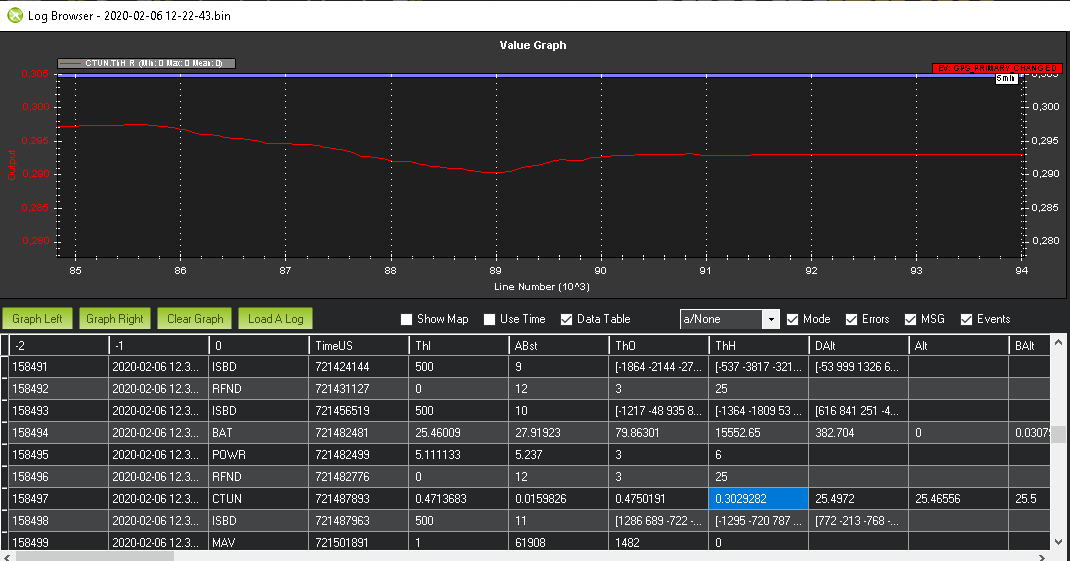The image size is (1070, 561).
Task: Click the cell with value 15552.65
Action: tap(759, 433)
